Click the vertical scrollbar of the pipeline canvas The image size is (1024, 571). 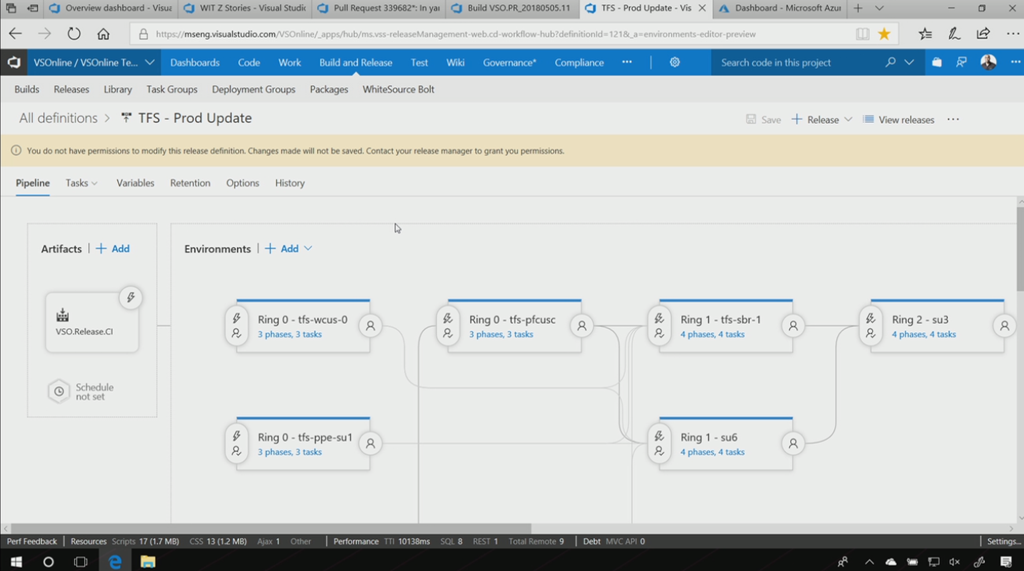(x=1020, y=248)
